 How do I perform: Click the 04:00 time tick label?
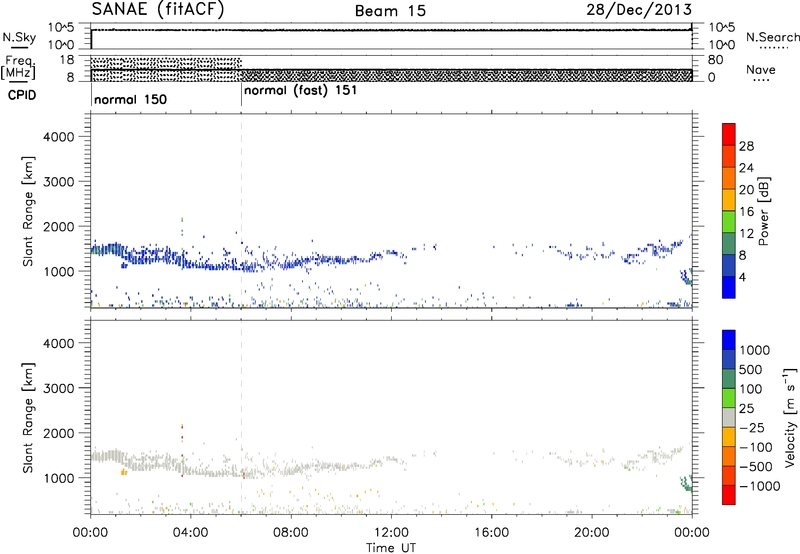click(x=191, y=533)
